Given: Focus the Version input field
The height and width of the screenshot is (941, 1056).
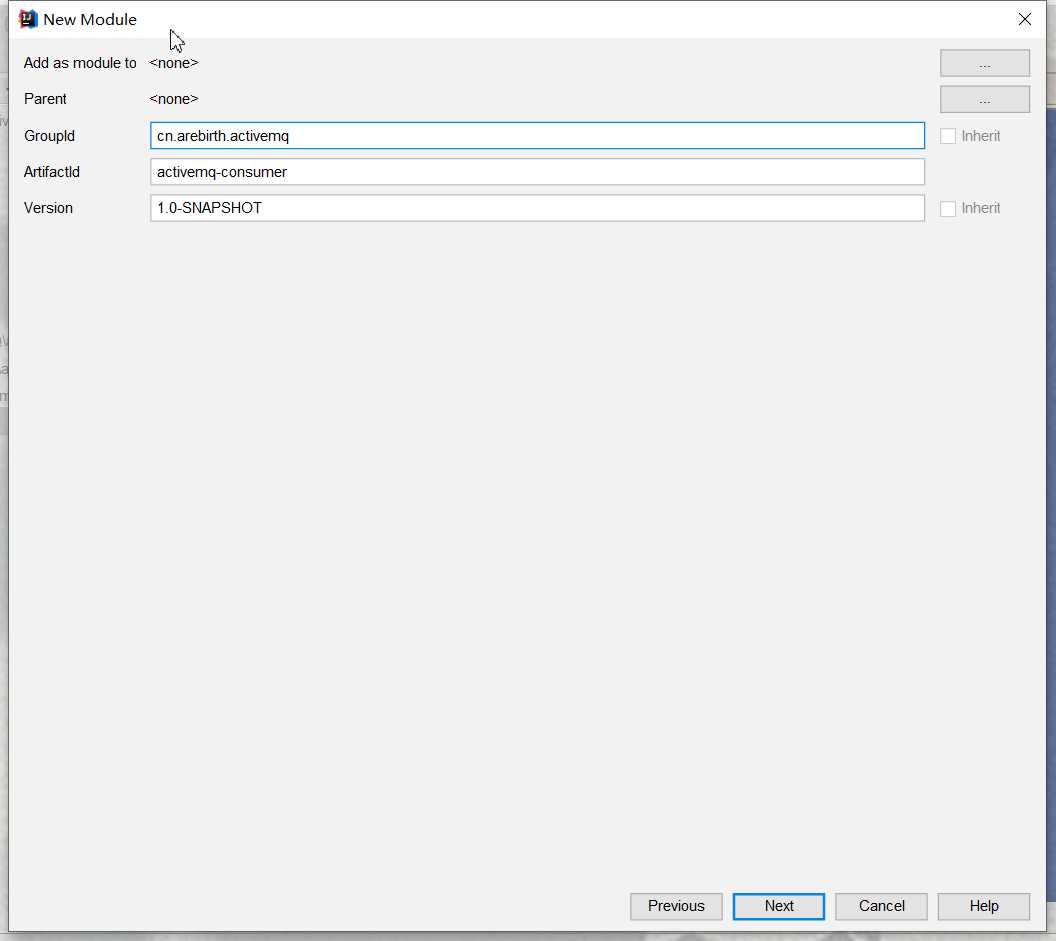Looking at the screenshot, I should pos(537,208).
